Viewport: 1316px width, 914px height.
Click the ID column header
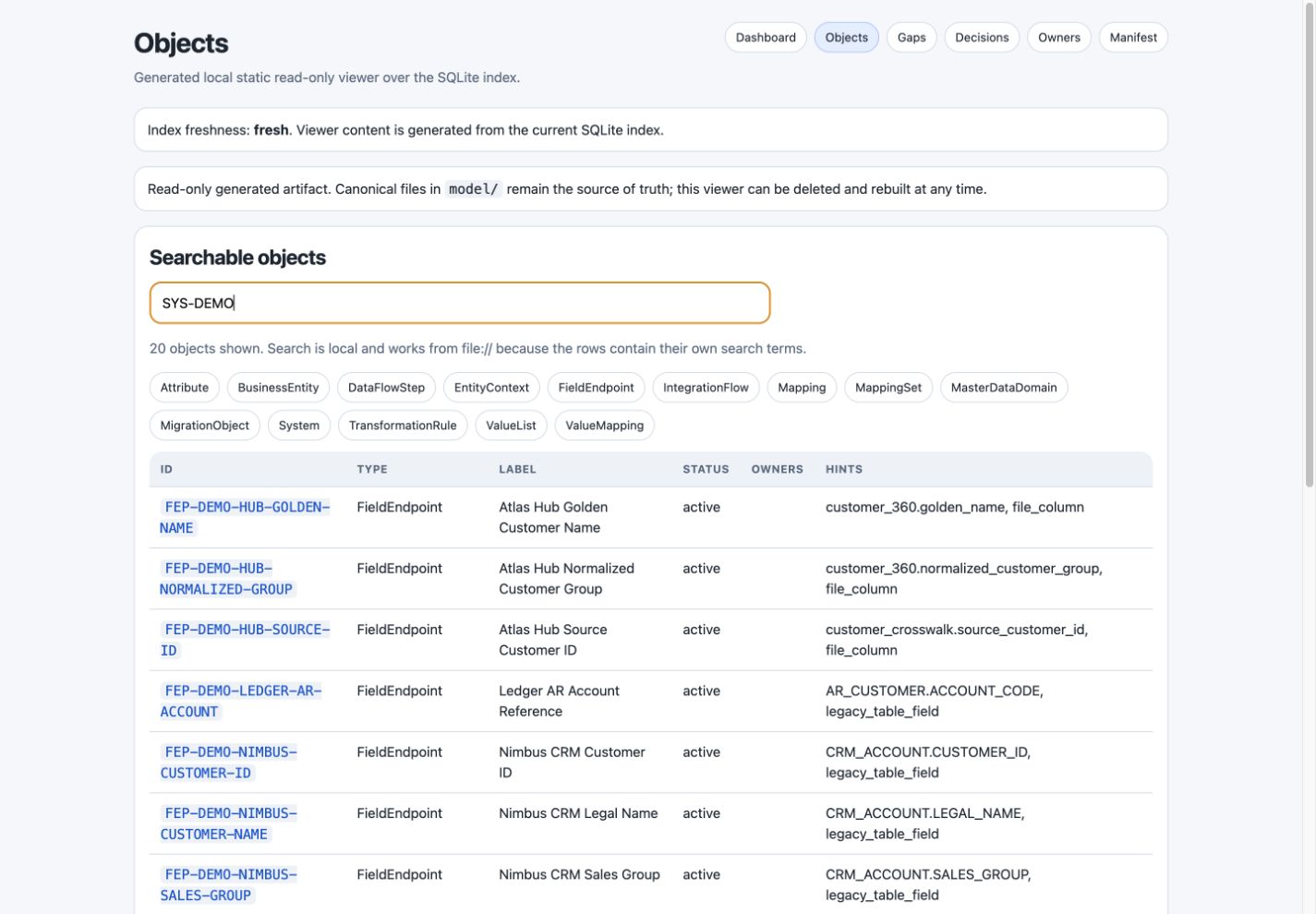[x=166, y=469]
